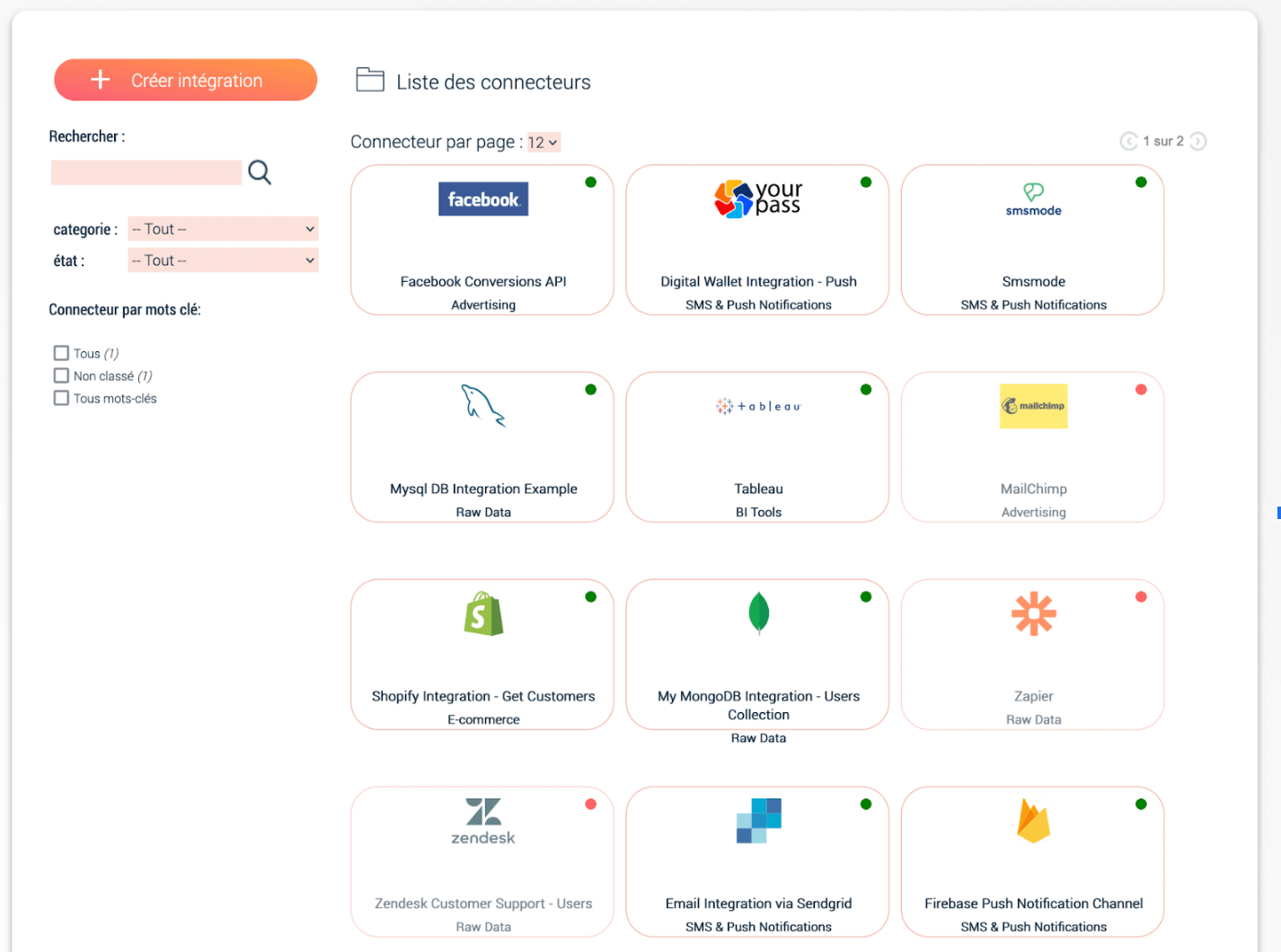This screenshot has height=952, width=1281.
Task: Click the Facebook logo on the connector card
Action: 483,199
